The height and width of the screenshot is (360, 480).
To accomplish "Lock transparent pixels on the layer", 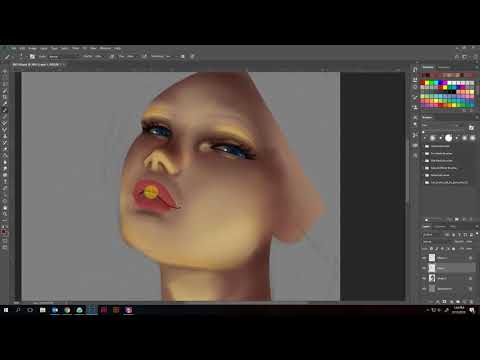I will coord(431,249).
